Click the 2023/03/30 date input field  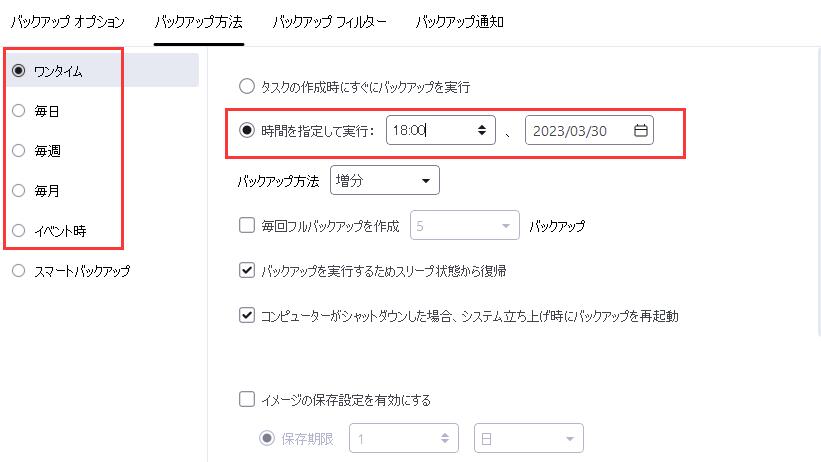click(x=575, y=130)
